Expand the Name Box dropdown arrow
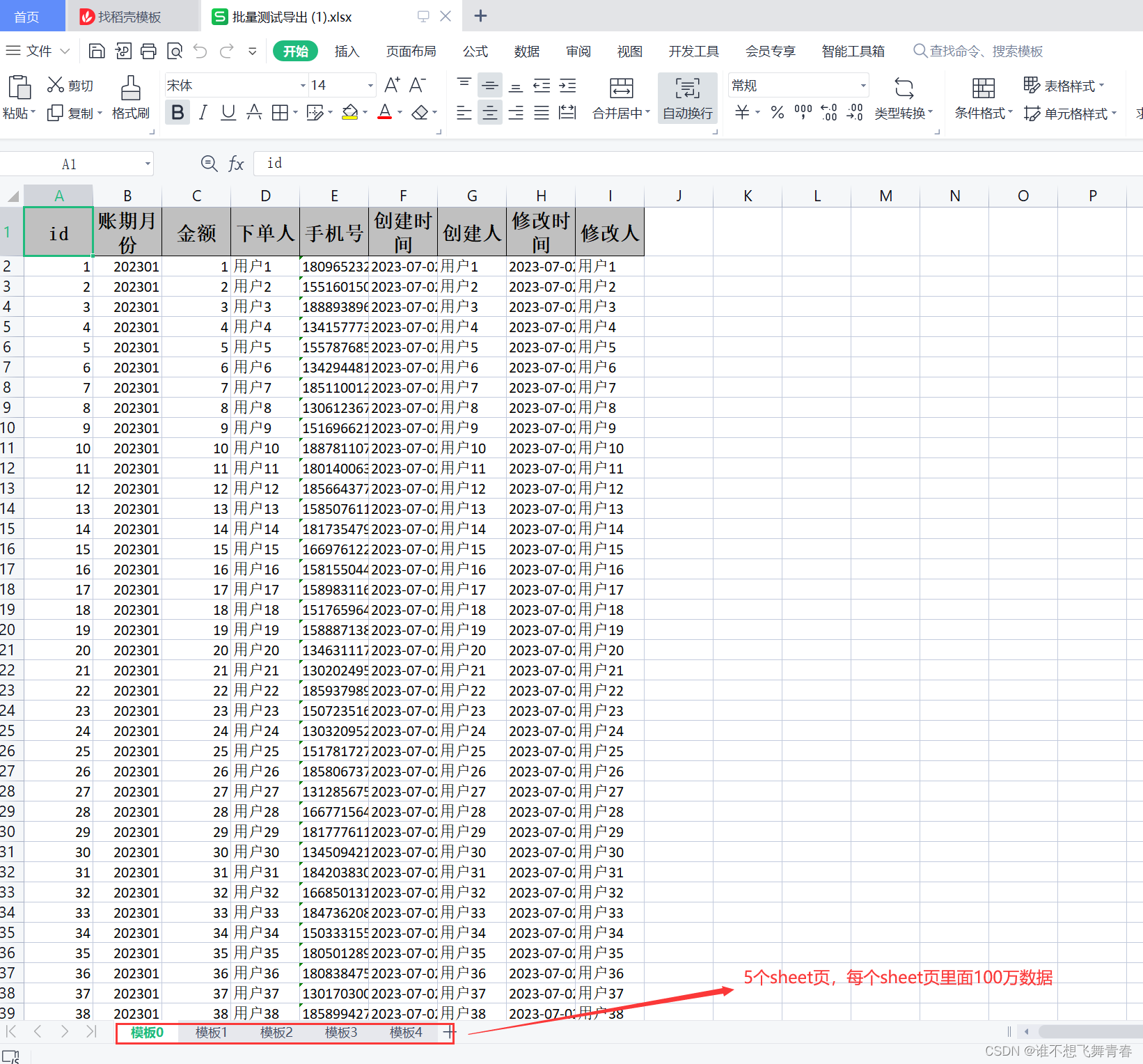 click(x=148, y=164)
